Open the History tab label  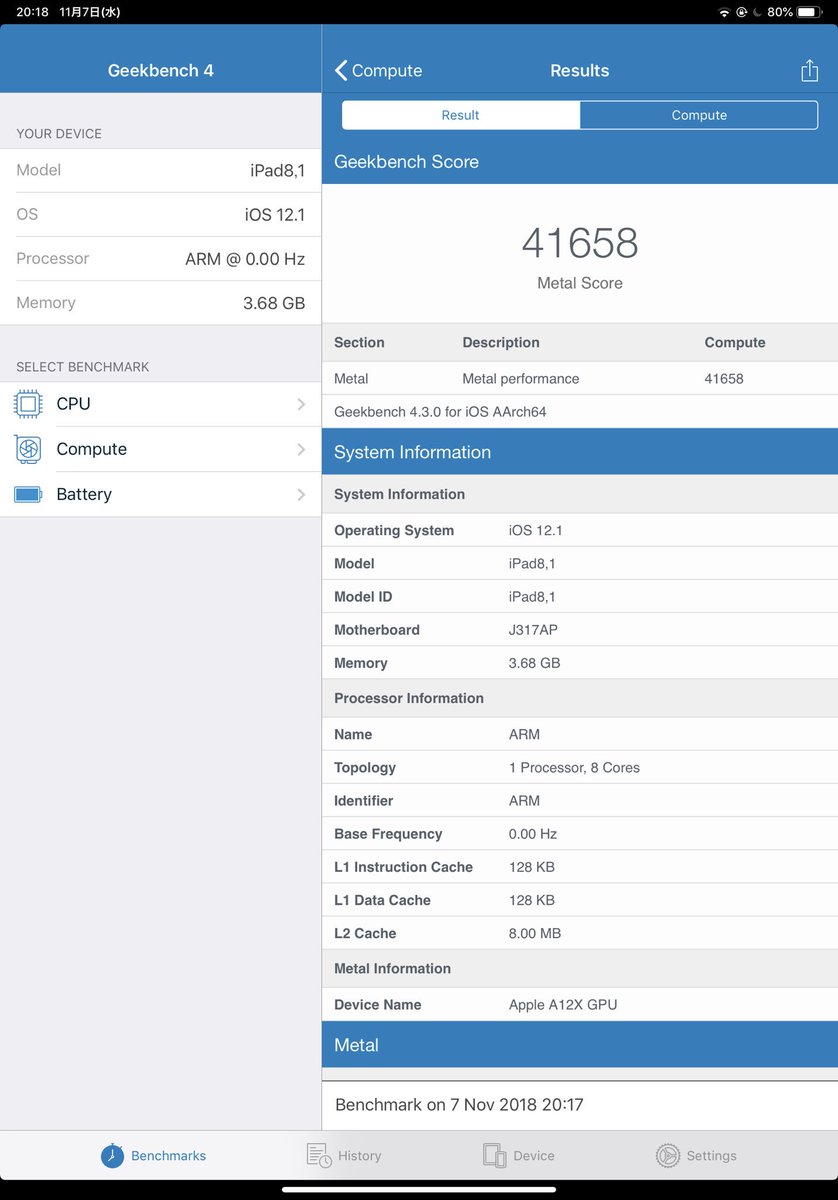pos(359,1156)
